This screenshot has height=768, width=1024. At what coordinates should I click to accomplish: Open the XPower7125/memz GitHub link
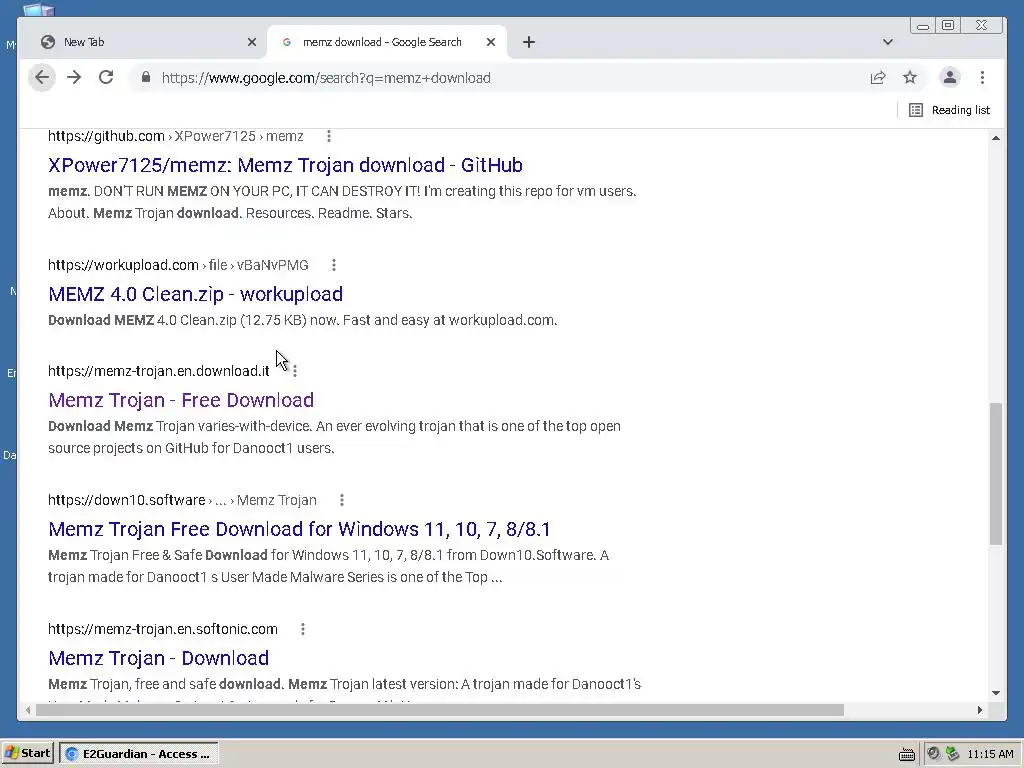285,165
